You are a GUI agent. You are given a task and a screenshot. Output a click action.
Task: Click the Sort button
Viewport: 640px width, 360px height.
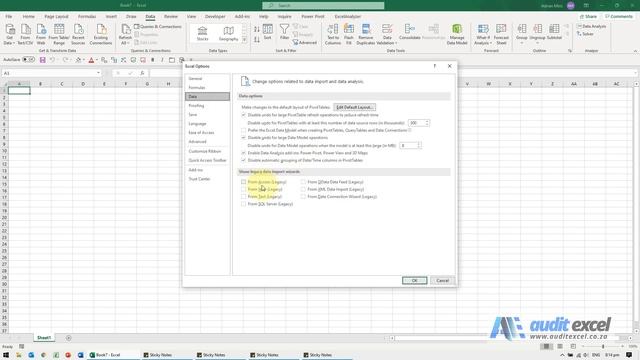click(267, 32)
